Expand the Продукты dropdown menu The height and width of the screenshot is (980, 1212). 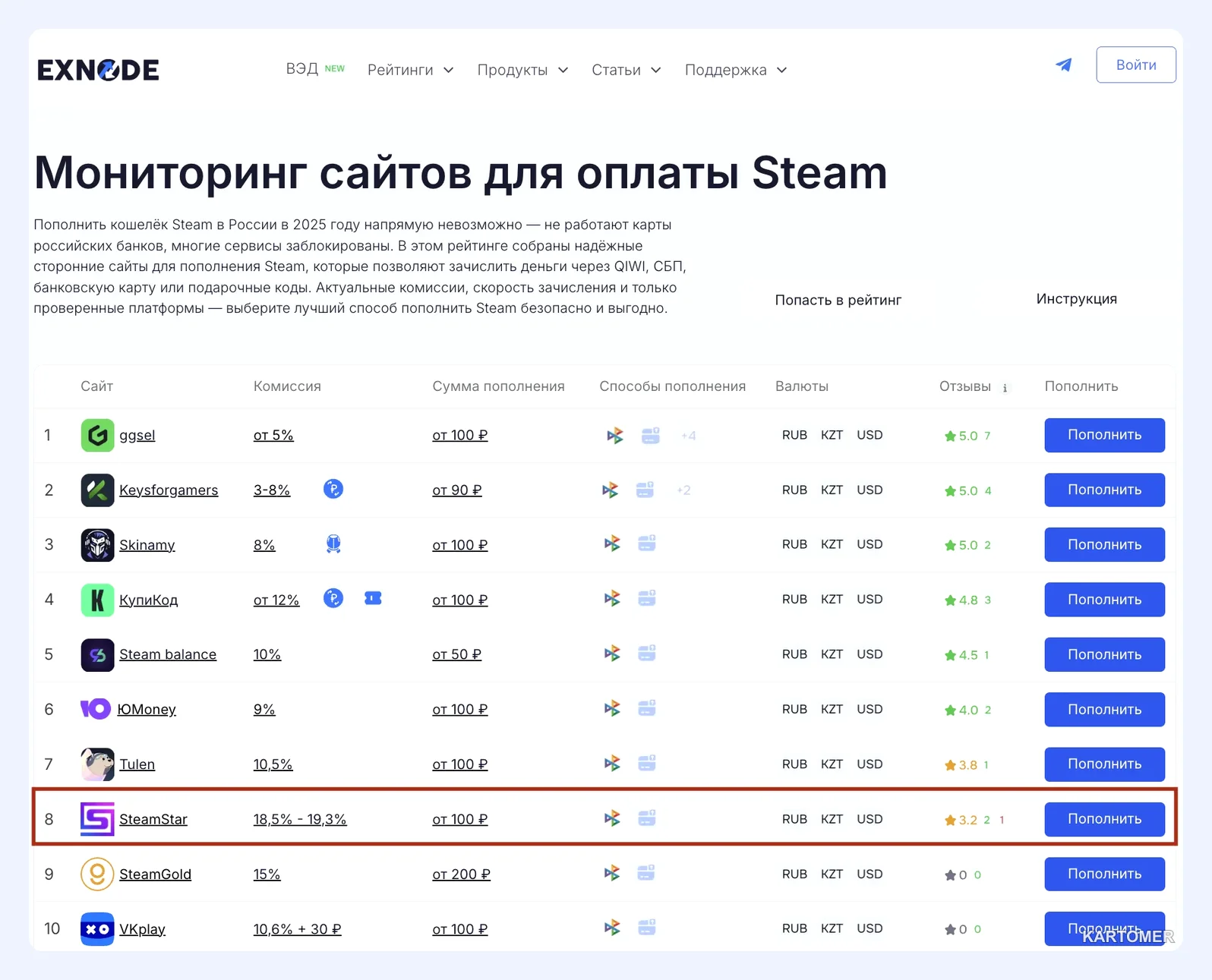522,70
